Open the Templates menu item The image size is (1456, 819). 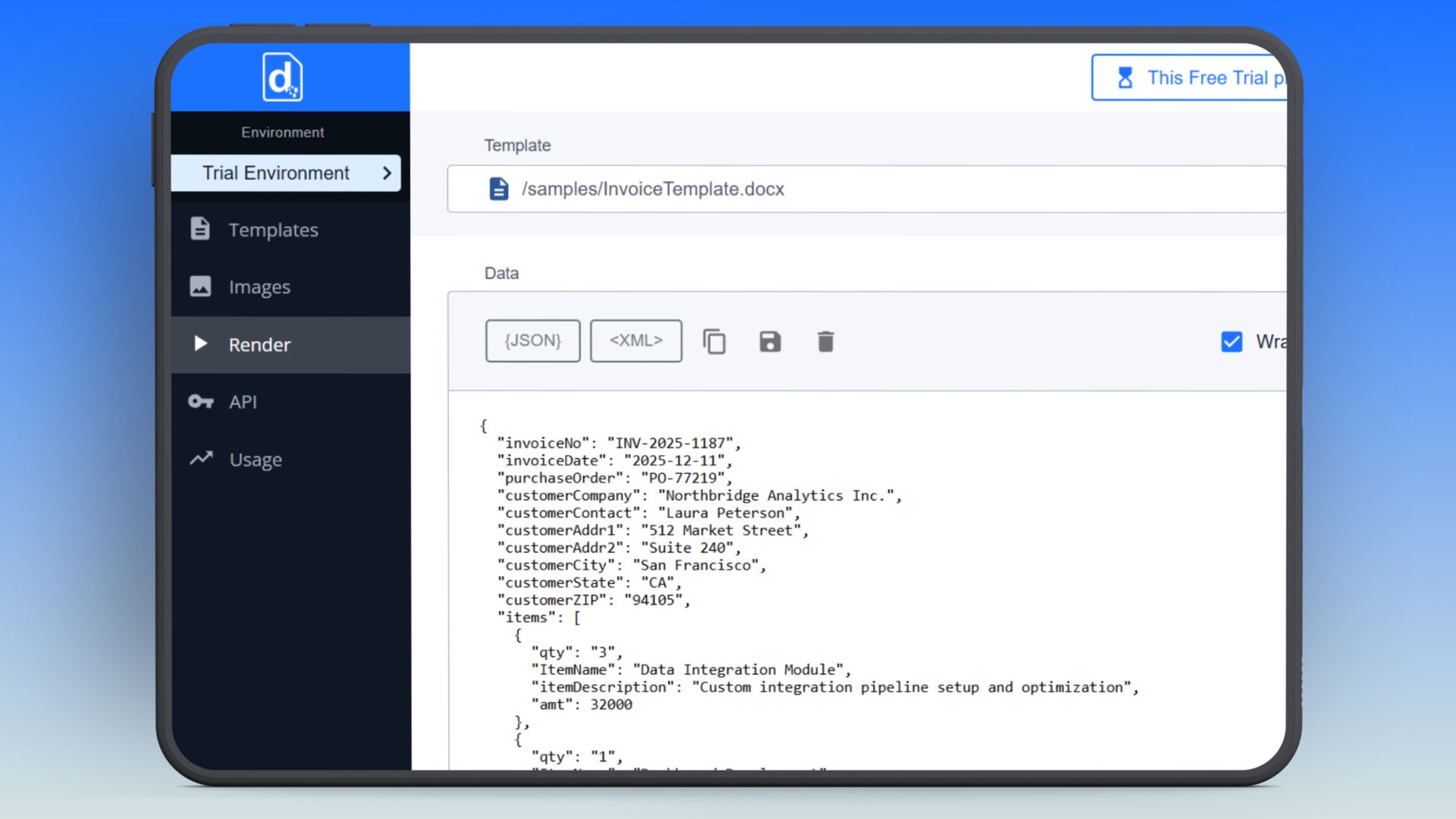(273, 230)
